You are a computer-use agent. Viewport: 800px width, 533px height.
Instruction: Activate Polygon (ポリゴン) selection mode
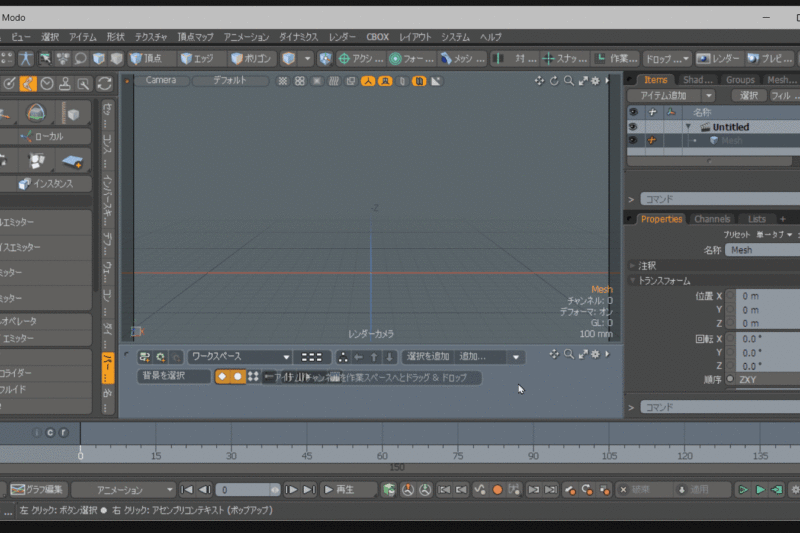pos(252,59)
